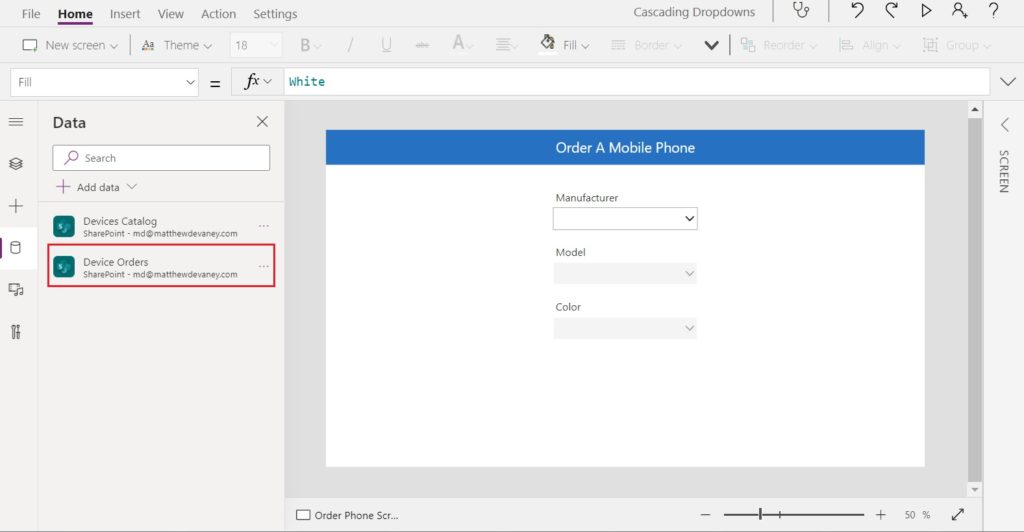Open the Settings menu

point(275,14)
